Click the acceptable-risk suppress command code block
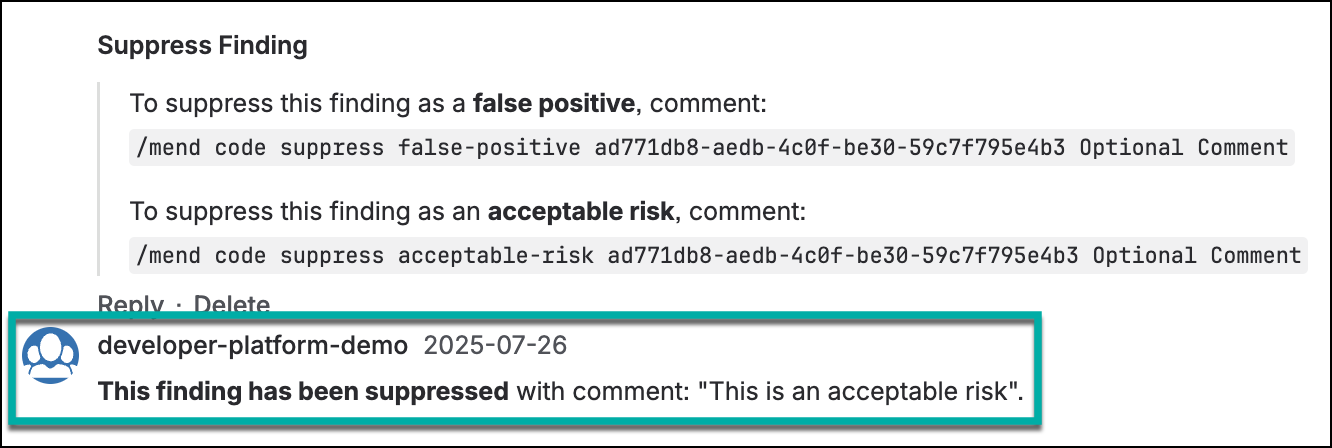 click(717, 255)
